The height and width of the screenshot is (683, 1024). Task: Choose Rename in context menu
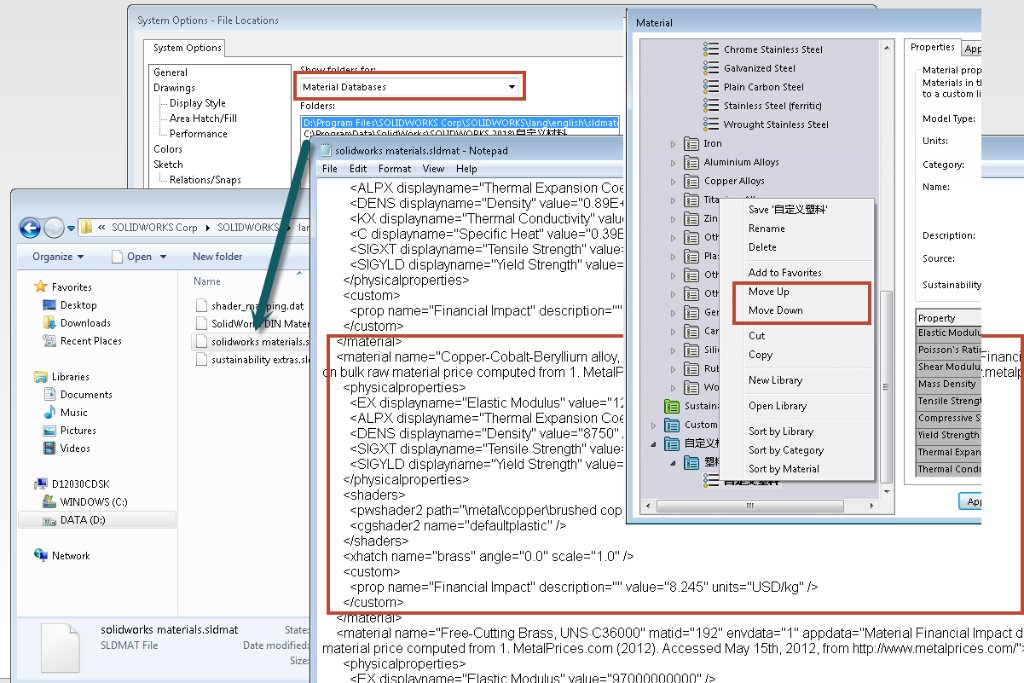pos(767,229)
